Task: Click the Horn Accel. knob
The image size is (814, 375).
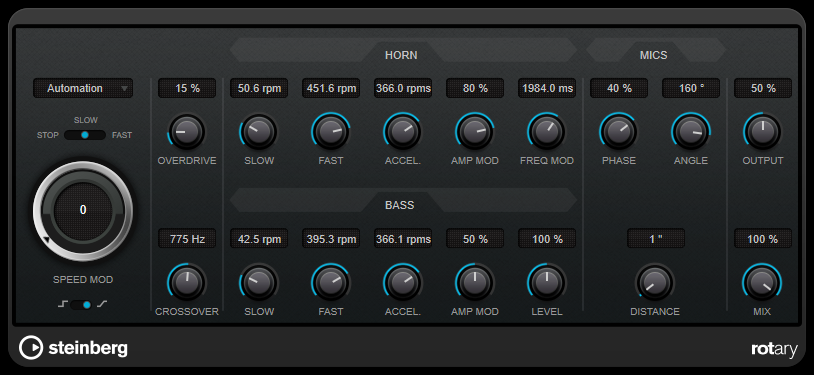Action: point(402,132)
